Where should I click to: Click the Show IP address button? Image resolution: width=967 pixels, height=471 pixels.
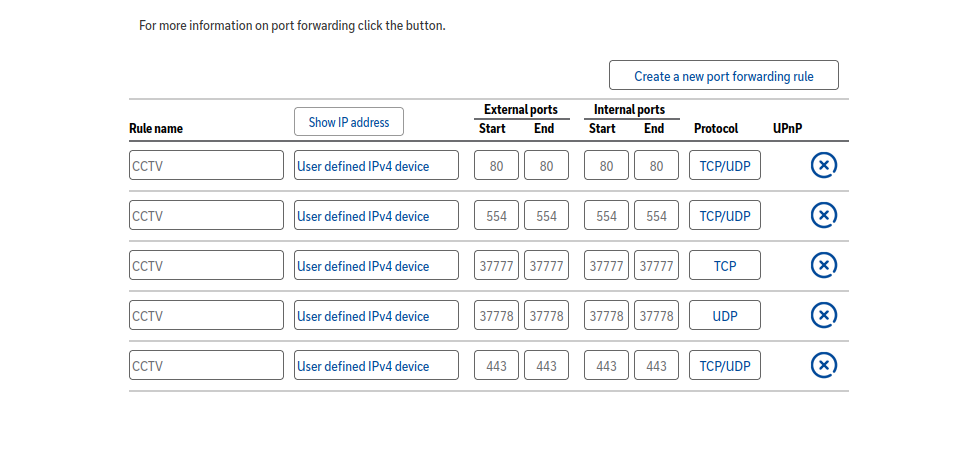[348, 122]
